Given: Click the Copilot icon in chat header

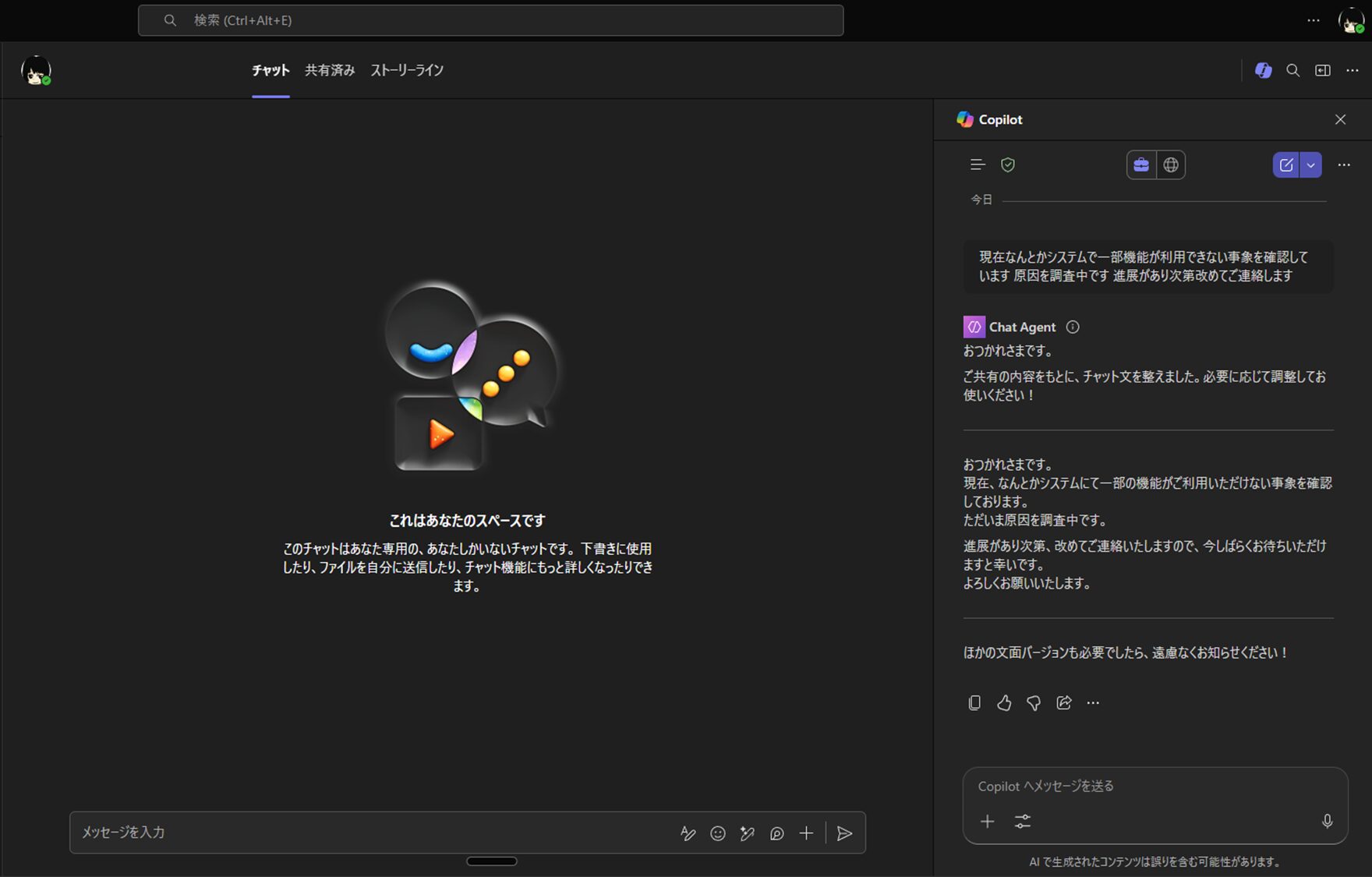Looking at the screenshot, I should point(1263,70).
